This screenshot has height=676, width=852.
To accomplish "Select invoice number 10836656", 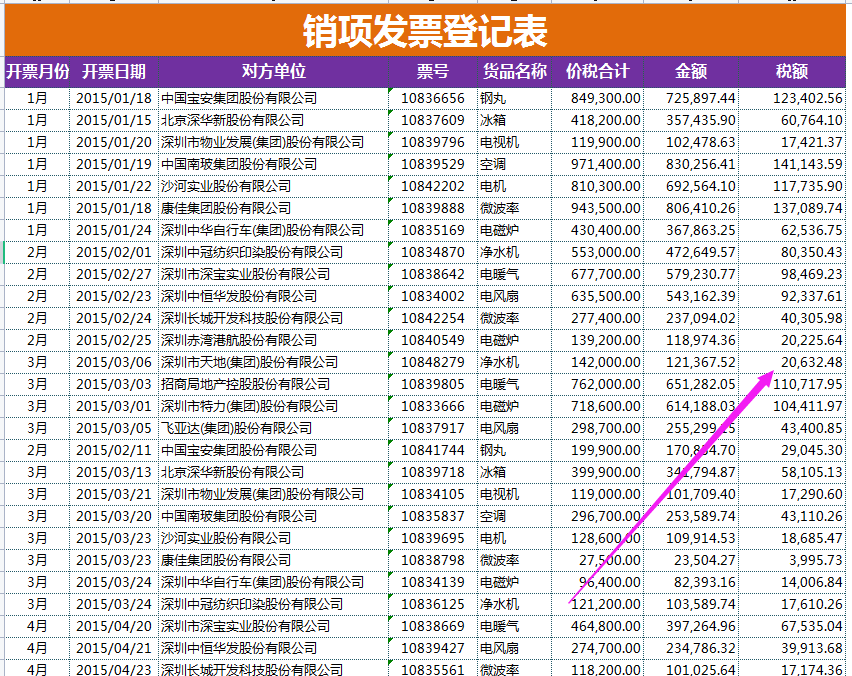I will 433,98.
